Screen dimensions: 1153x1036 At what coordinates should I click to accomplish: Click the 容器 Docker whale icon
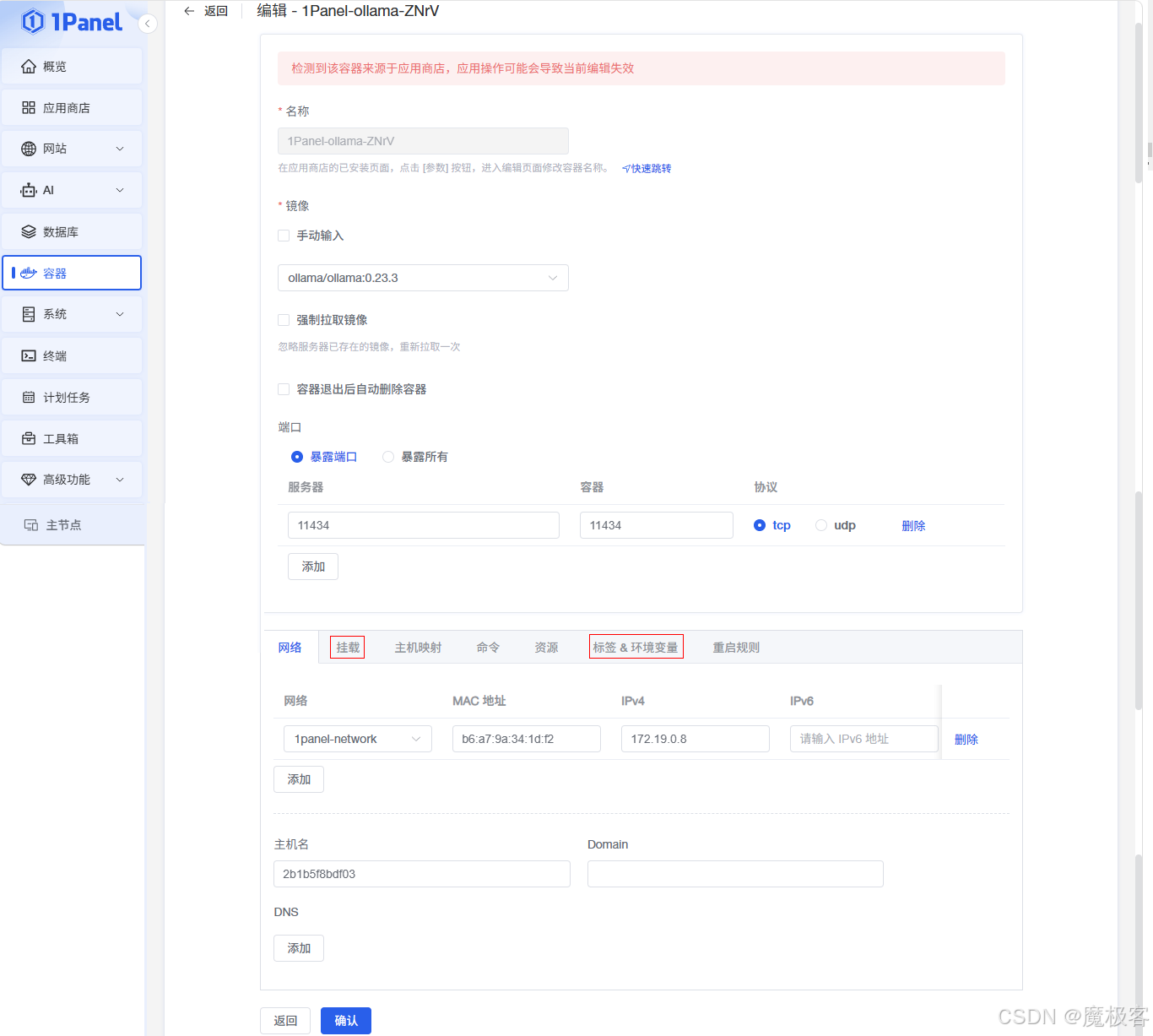point(29,274)
